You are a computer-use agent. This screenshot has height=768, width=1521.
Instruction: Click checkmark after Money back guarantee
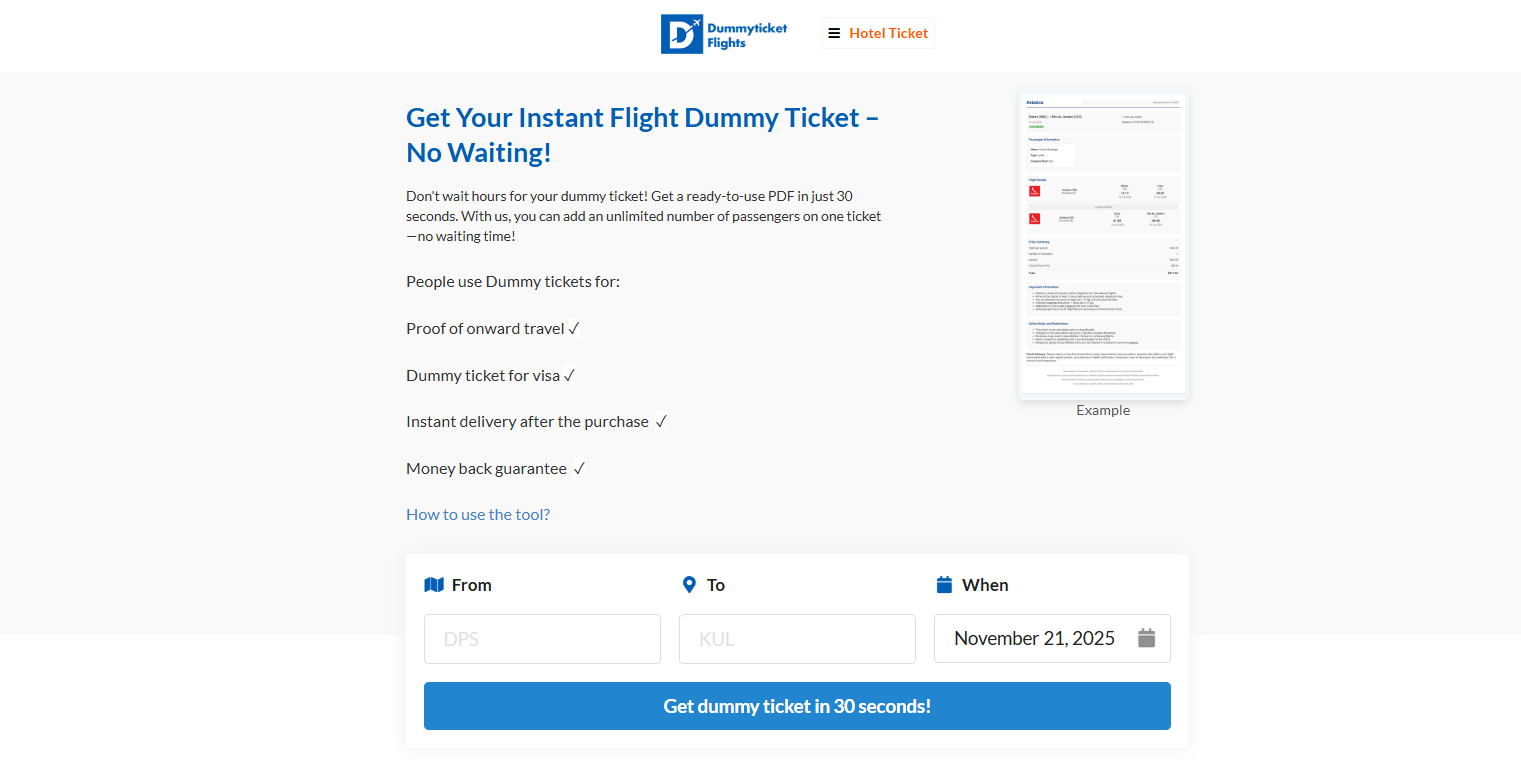click(579, 468)
